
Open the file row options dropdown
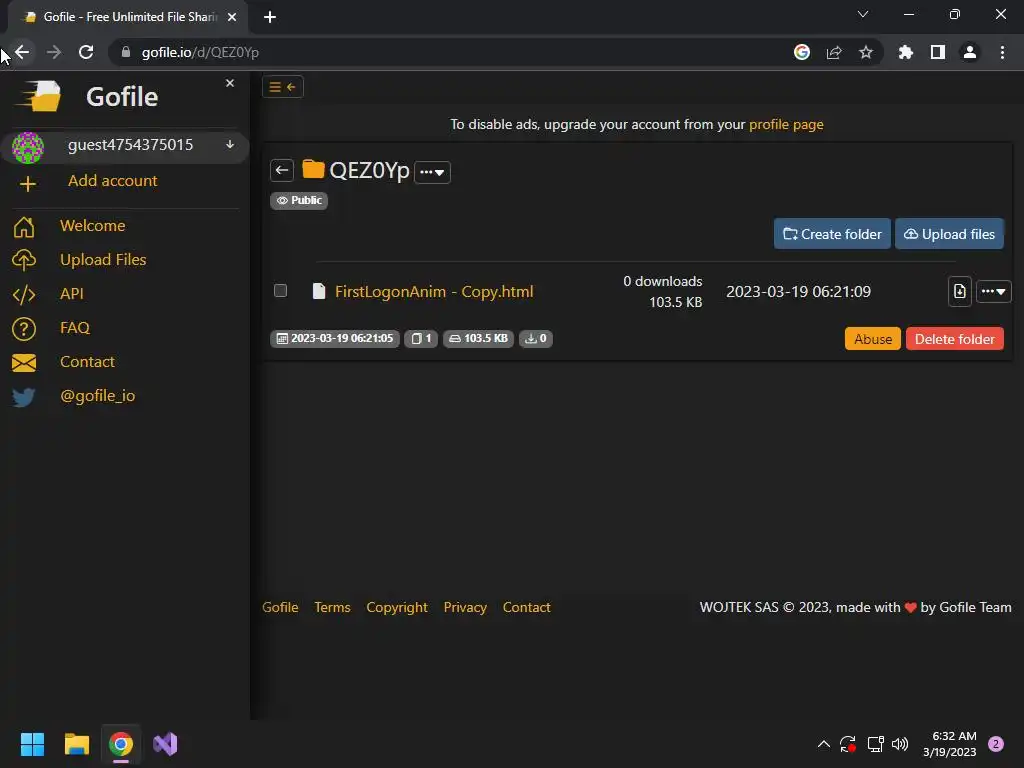point(993,291)
